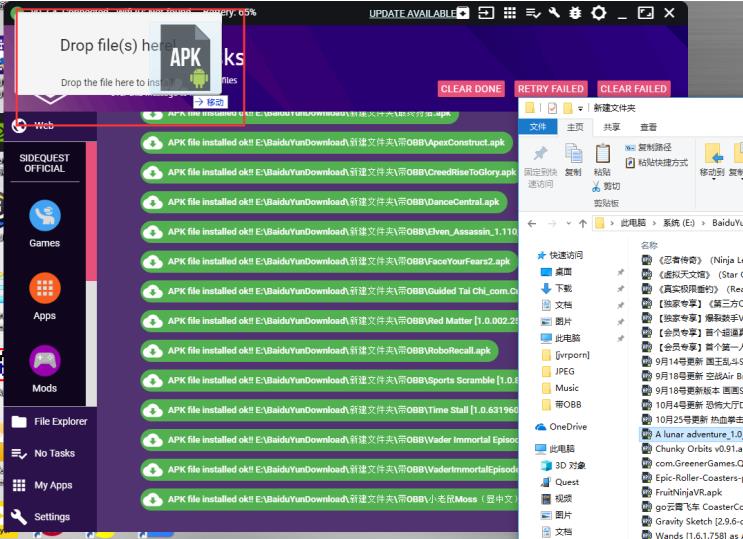Select 3D 对象 in Explorer navigation tree

(x=563, y=466)
